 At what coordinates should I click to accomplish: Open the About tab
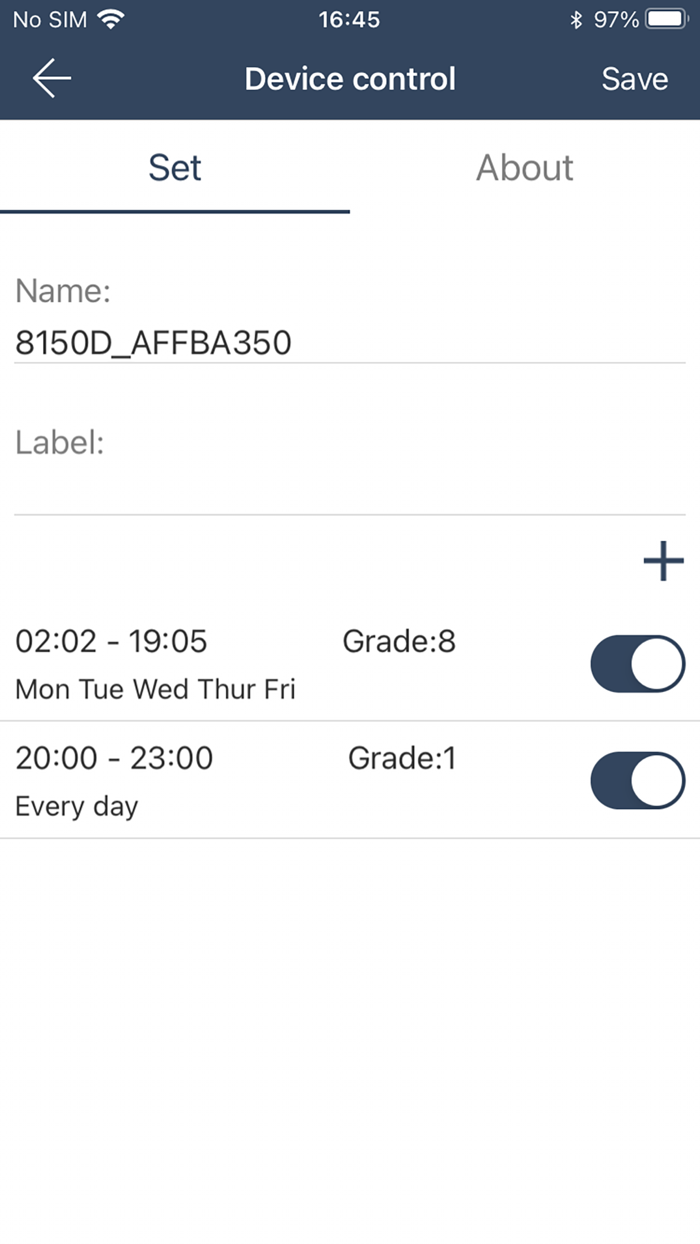[524, 168]
